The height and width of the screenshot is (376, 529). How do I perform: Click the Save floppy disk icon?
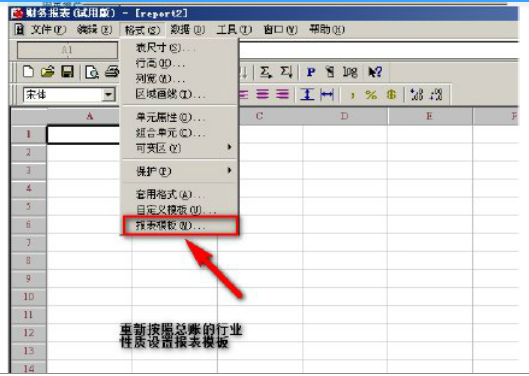[x=67, y=72]
